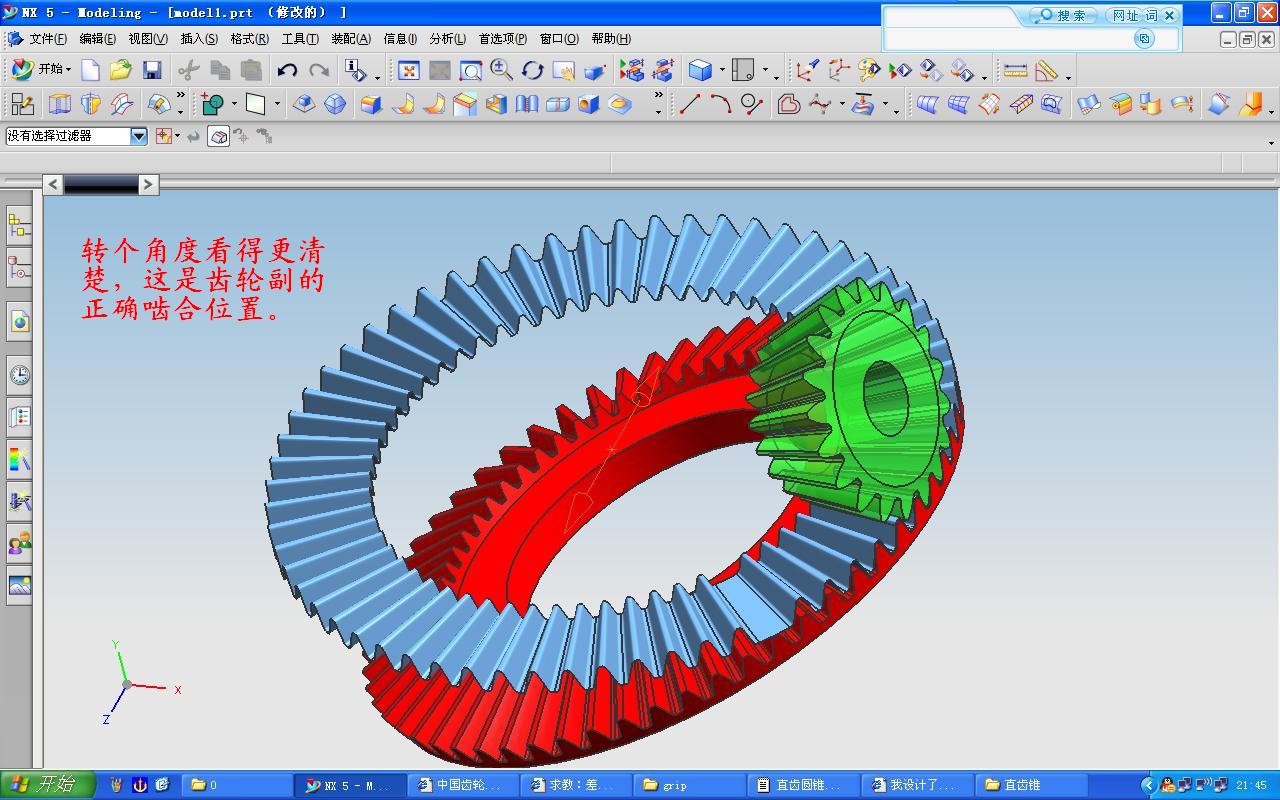Click the Thicken Sheet orange icon at toolbar end
This screenshot has width=1280, height=800.
pyautogui.click(x=1250, y=104)
